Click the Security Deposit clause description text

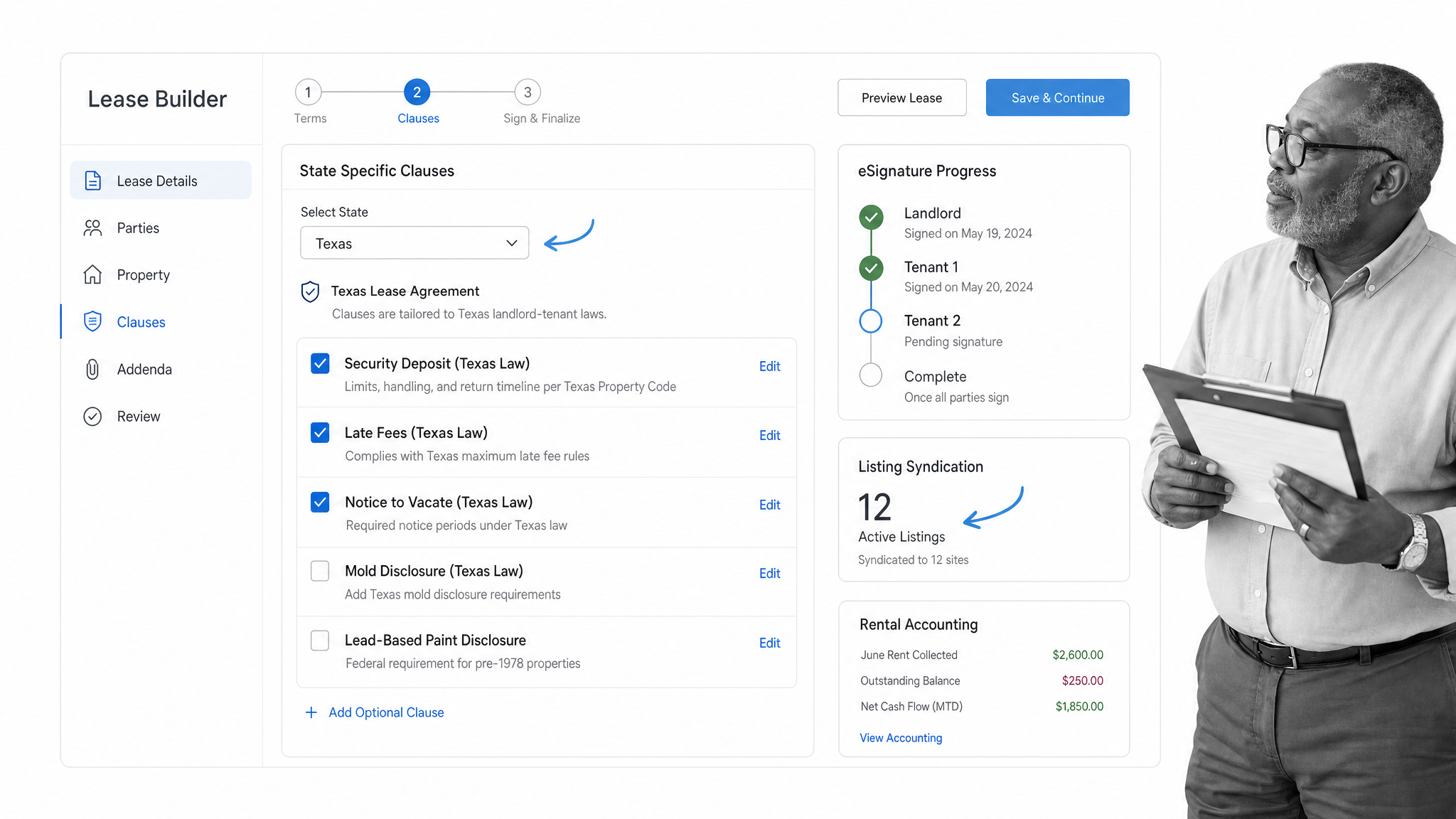pos(510,387)
